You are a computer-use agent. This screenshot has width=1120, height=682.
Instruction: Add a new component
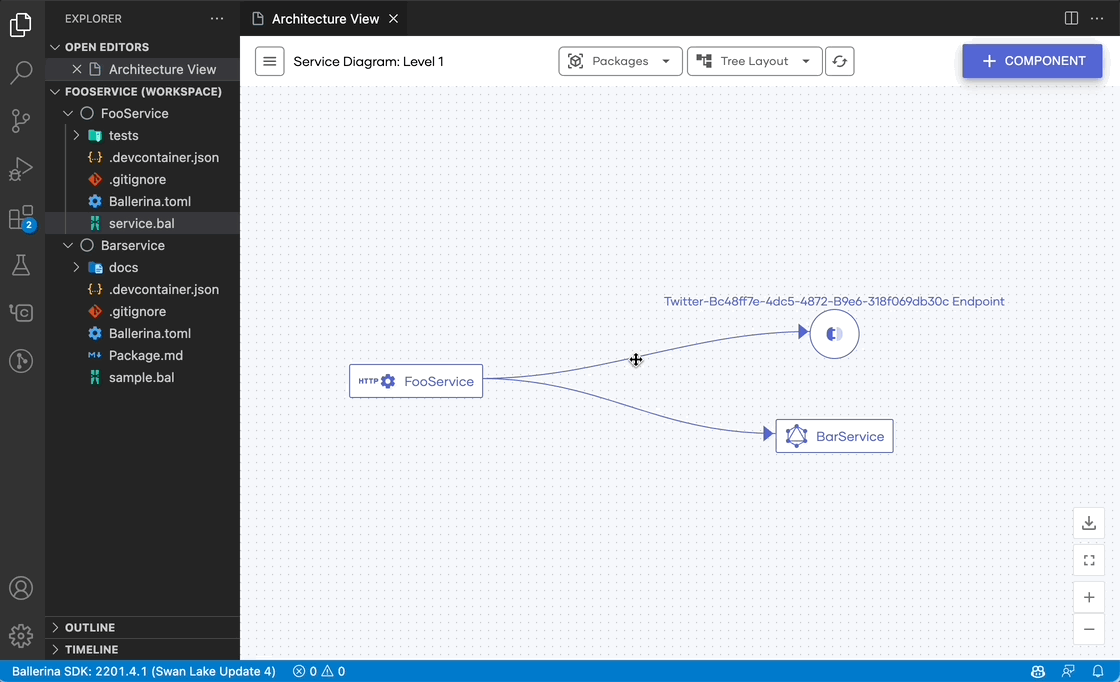pyautogui.click(x=1032, y=61)
